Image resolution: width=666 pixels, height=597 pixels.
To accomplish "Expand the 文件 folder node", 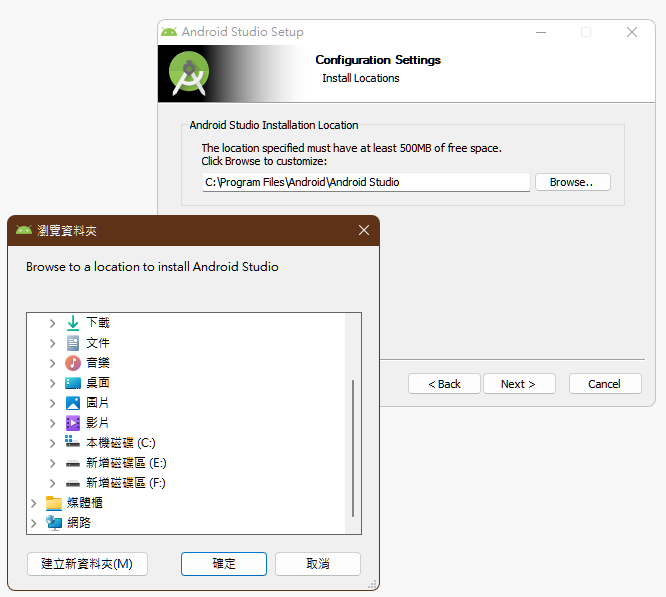I will click(x=52, y=343).
